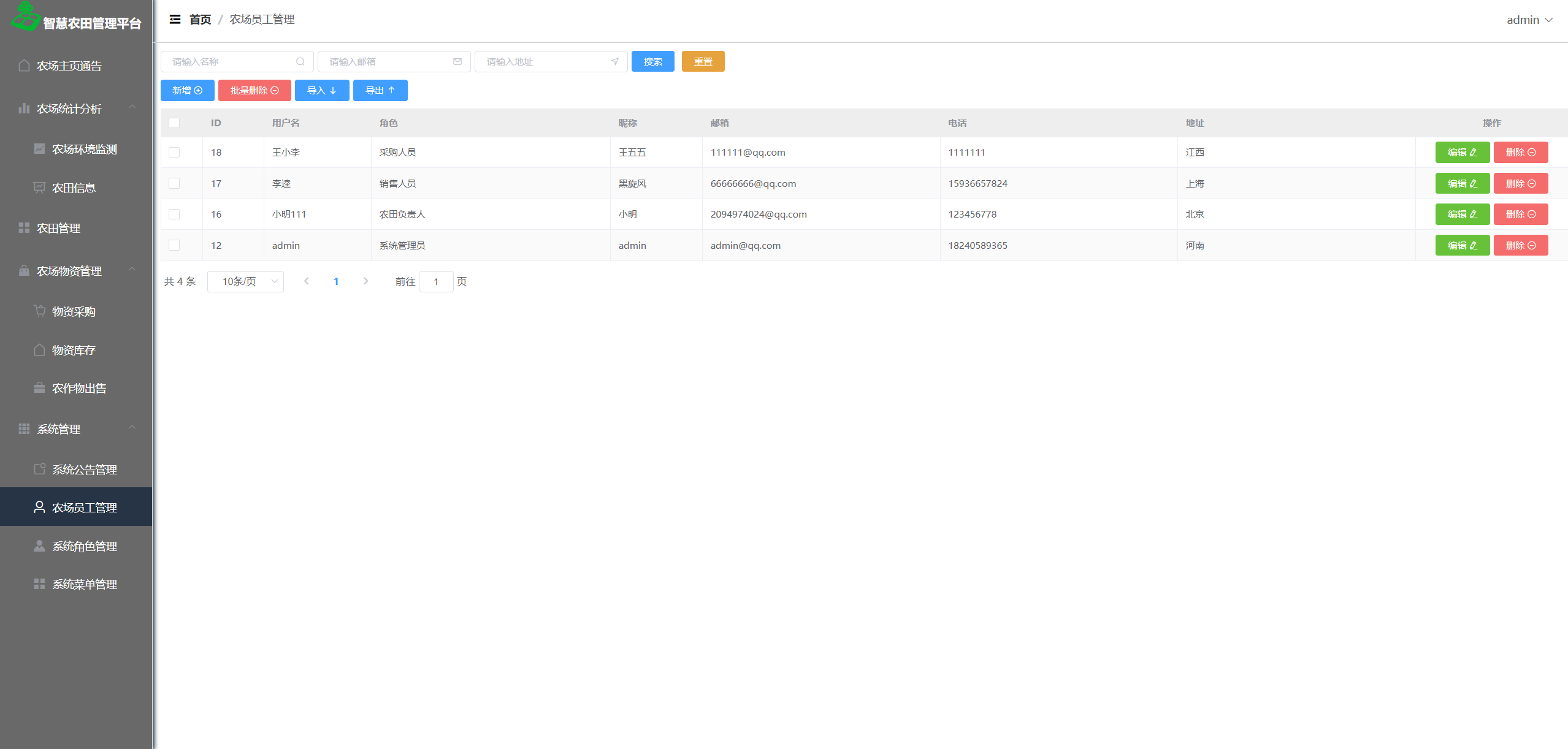Click the 农场主页通告 home icon

click(x=24, y=66)
